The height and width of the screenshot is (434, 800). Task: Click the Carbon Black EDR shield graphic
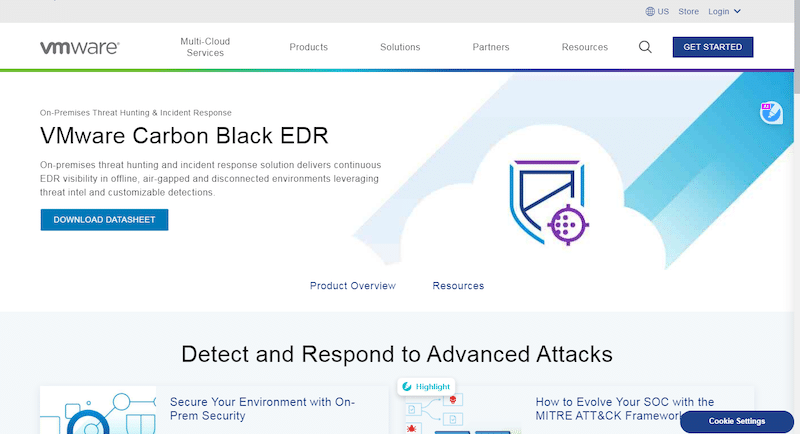pos(549,202)
